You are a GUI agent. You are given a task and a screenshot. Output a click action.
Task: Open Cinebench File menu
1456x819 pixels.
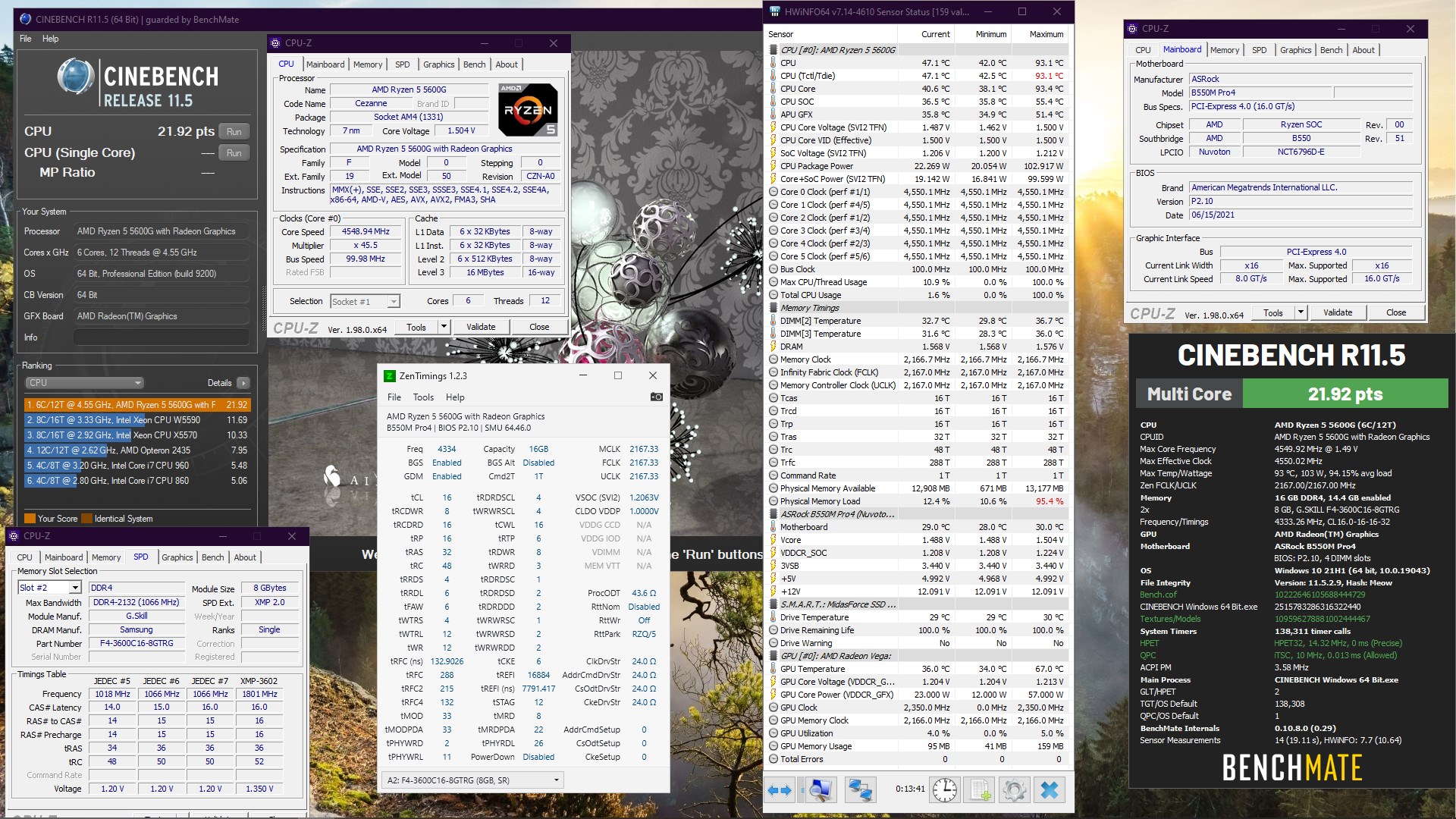25,39
